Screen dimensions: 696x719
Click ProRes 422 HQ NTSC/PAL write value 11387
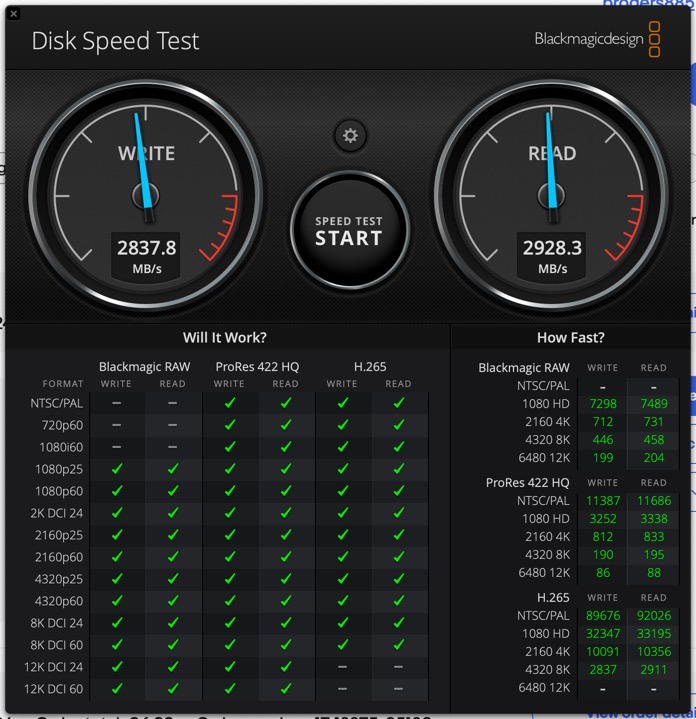coord(603,501)
